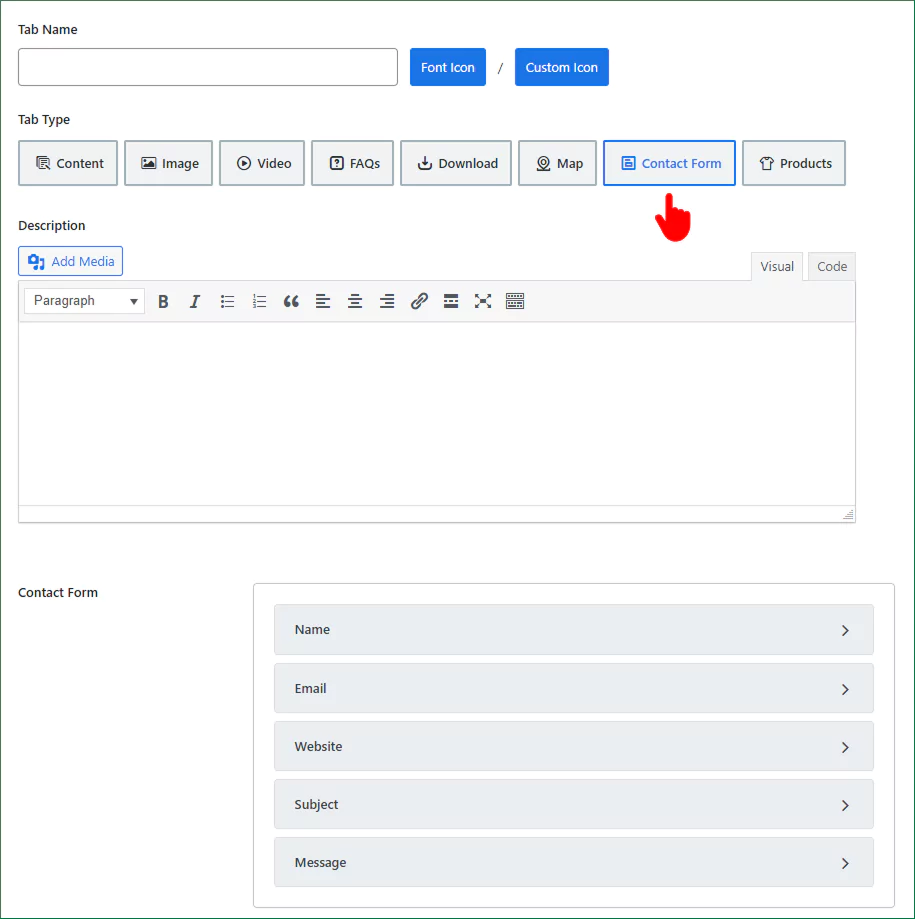Switch to the Visual editor tab
915x919 pixels.
(777, 267)
